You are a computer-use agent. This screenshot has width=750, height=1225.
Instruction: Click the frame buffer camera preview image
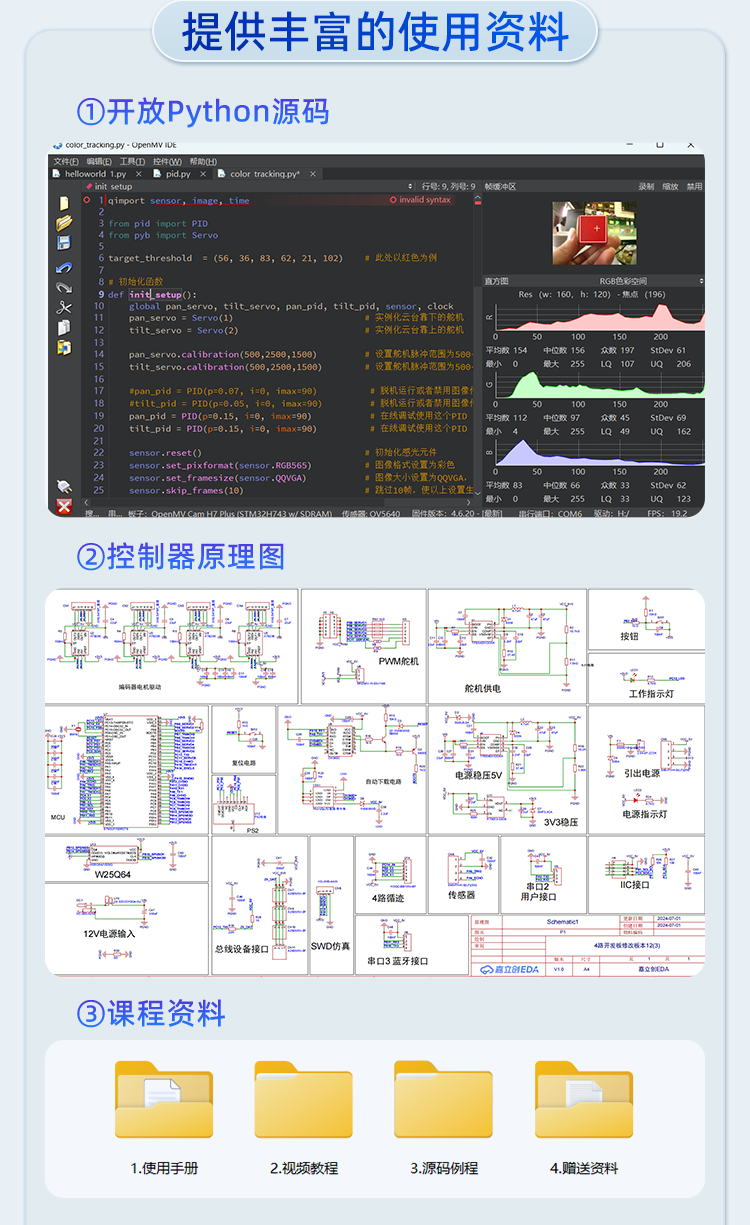coord(594,232)
